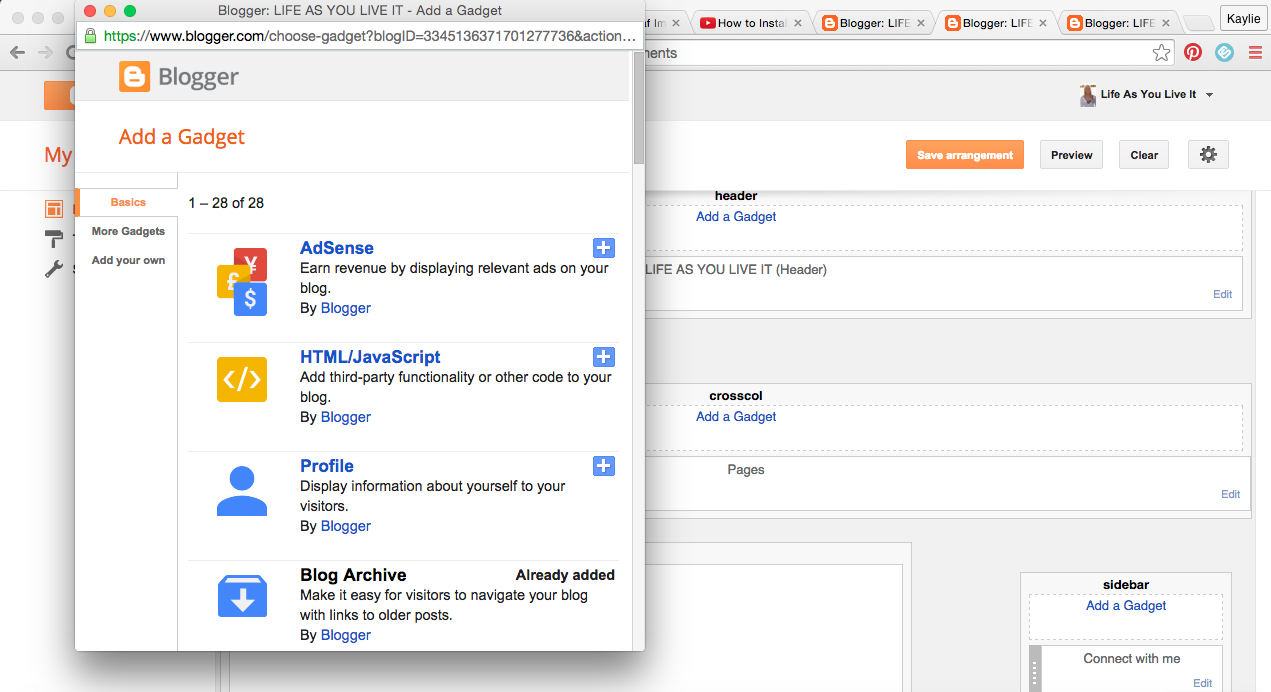This screenshot has width=1271, height=692.
Task: Click Add a Gadget in header section
Action: [x=736, y=217]
